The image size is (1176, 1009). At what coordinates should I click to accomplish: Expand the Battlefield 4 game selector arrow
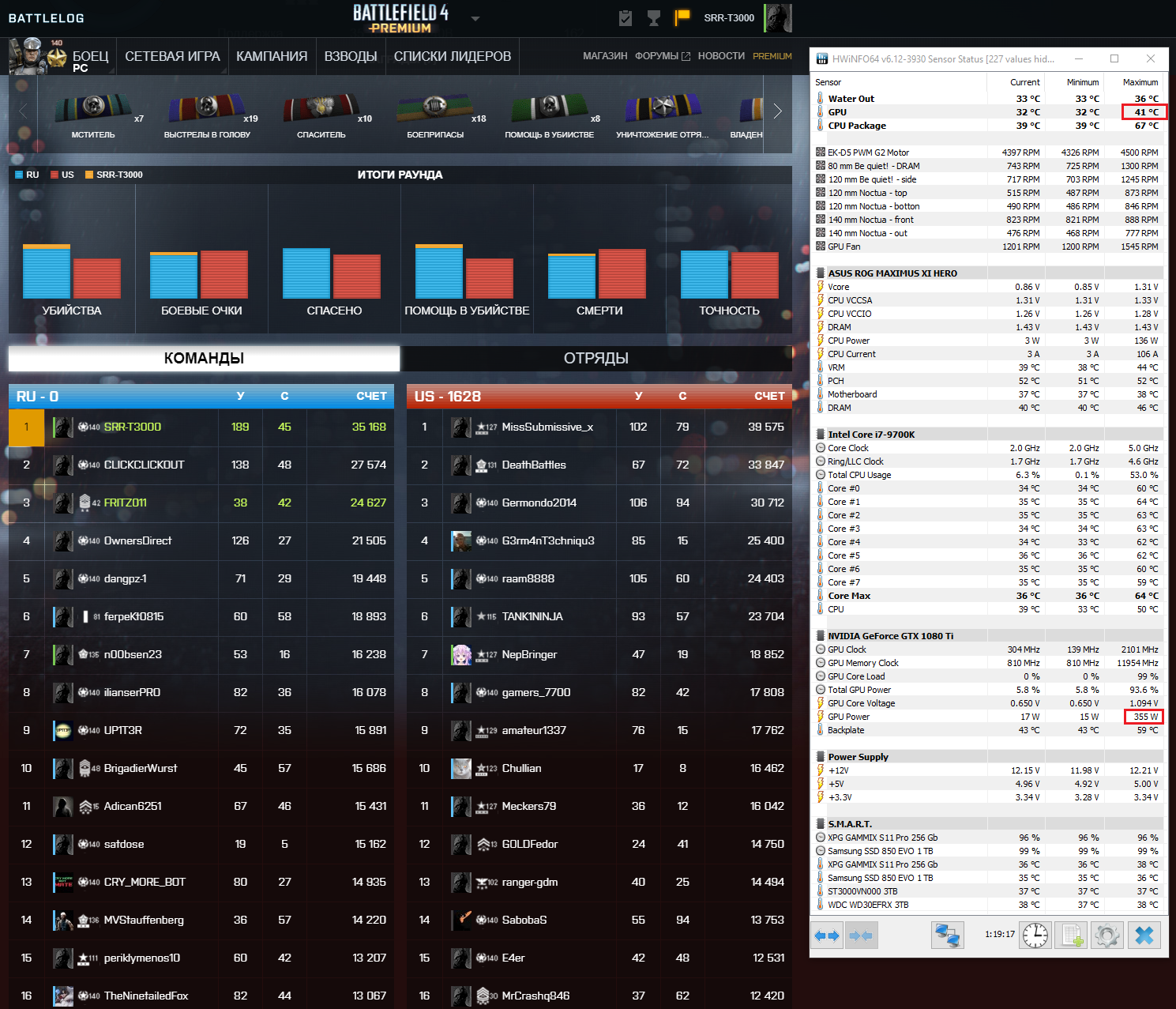pyautogui.click(x=475, y=18)
